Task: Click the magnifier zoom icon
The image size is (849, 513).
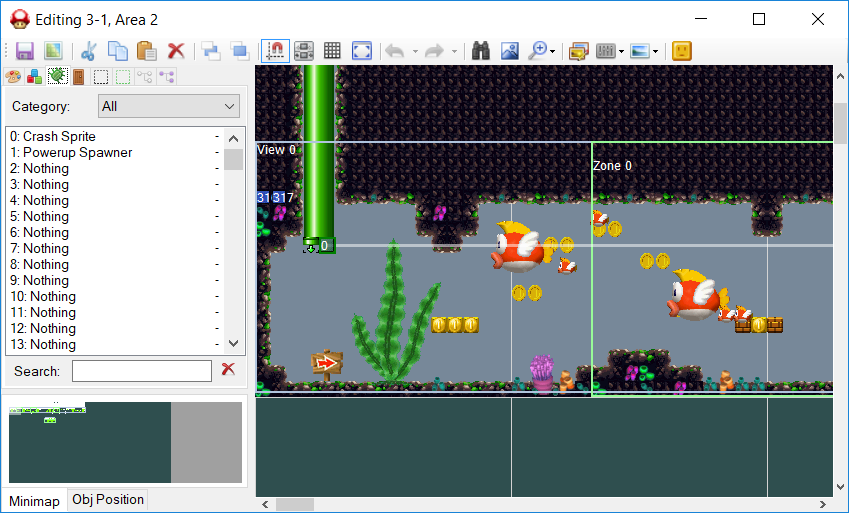Action: (x=538, y=51)
